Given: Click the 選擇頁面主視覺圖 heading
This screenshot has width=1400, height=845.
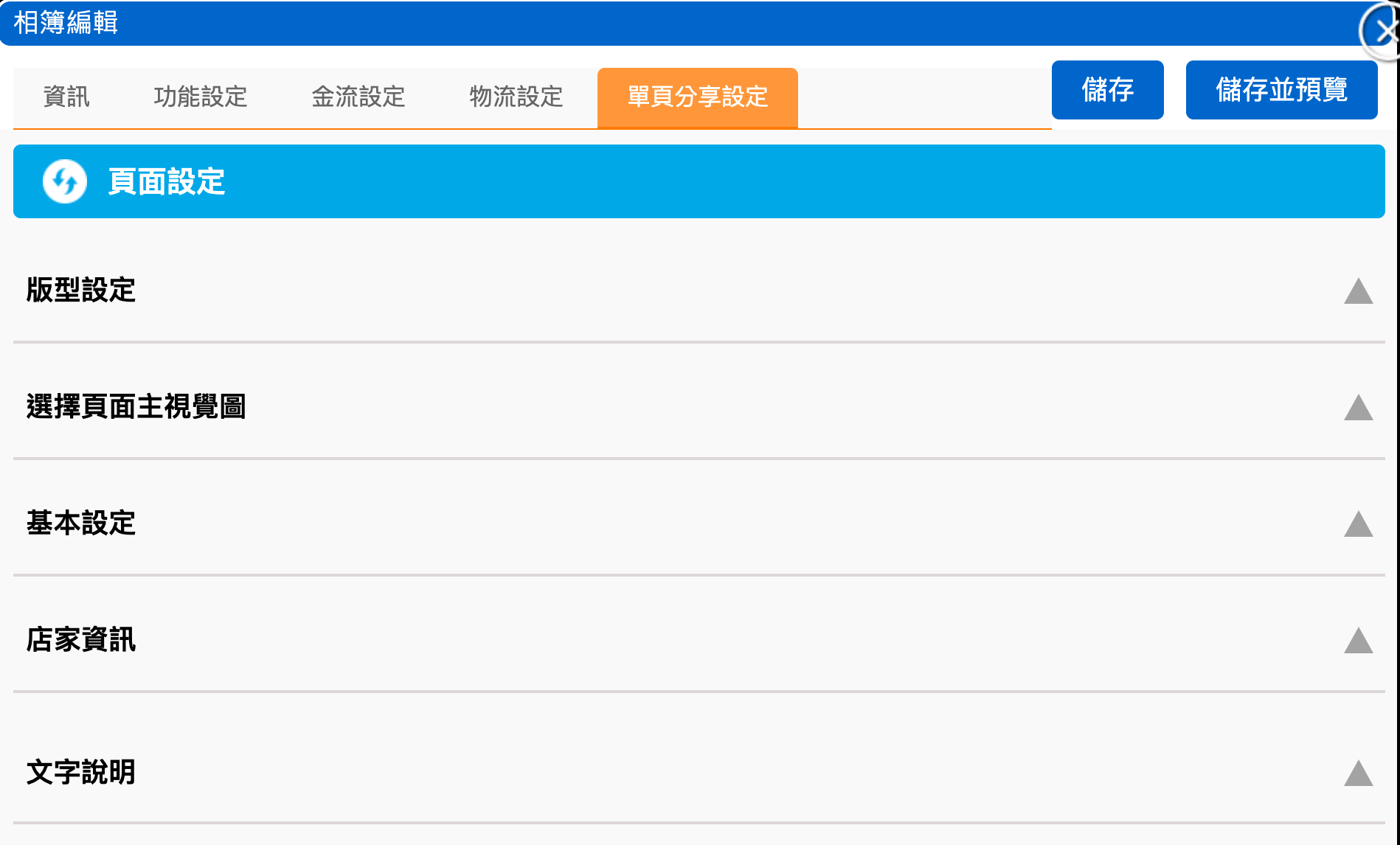Looking at the screenshot, I should 136,406.
